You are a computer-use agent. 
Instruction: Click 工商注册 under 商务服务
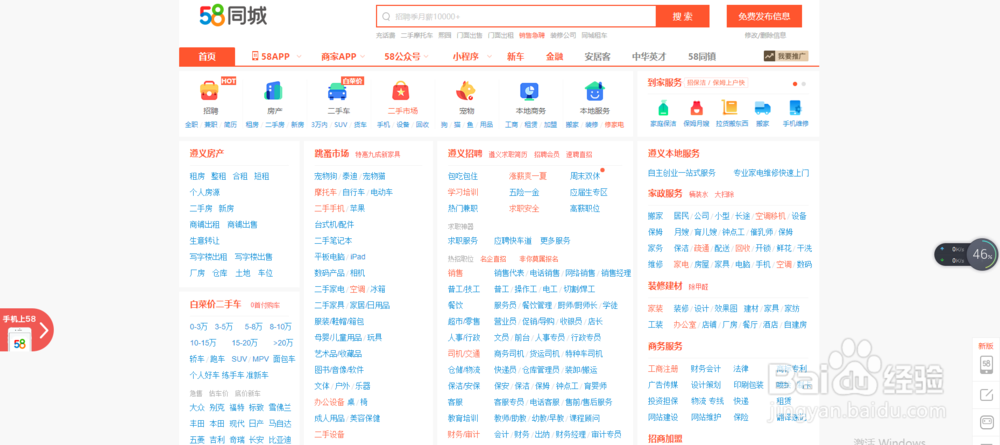(663, 369)
